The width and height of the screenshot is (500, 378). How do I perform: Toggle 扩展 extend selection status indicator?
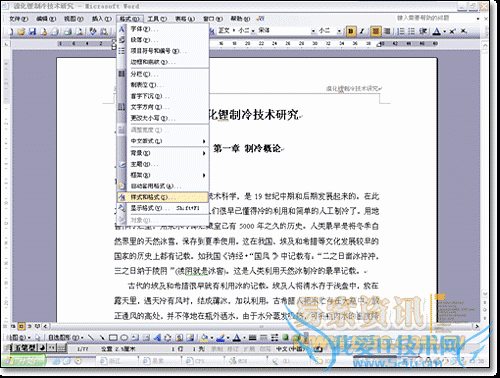pyautogui.click(x=249, y=349)
